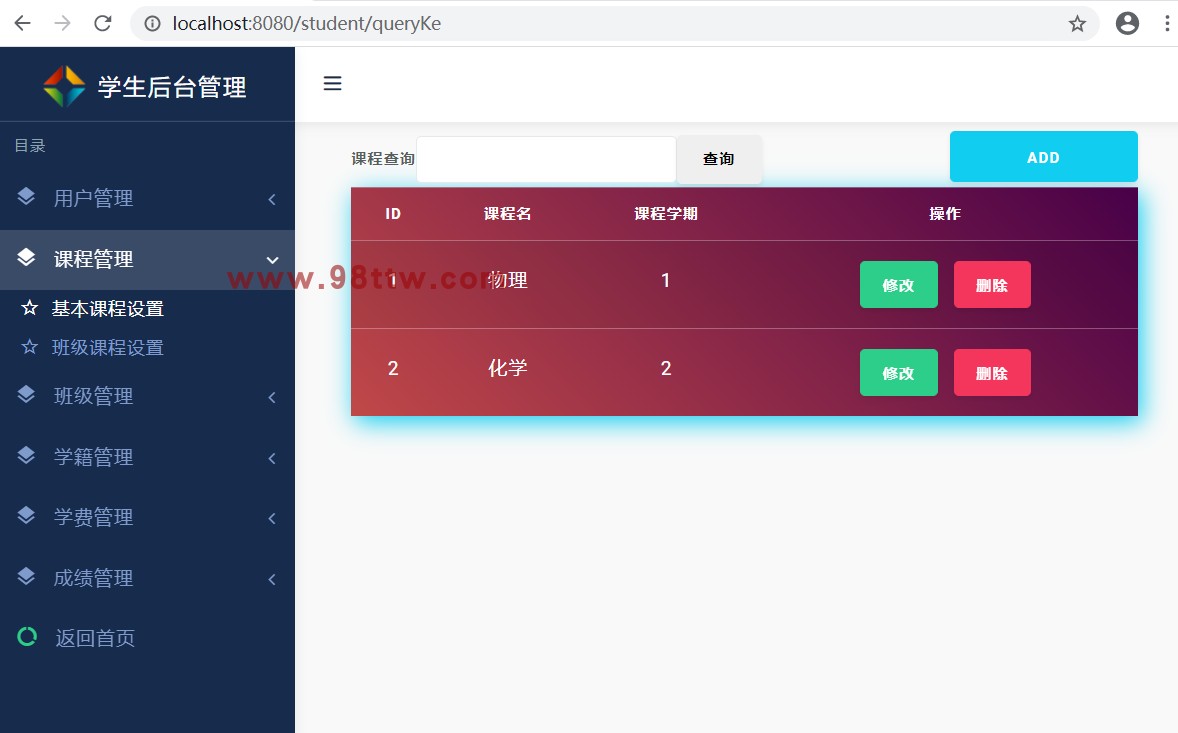Image resolution: width=1178 pixels, height=733 pixels.
Task: Open browser three-dot menu
Action: tap(1167, 23)
